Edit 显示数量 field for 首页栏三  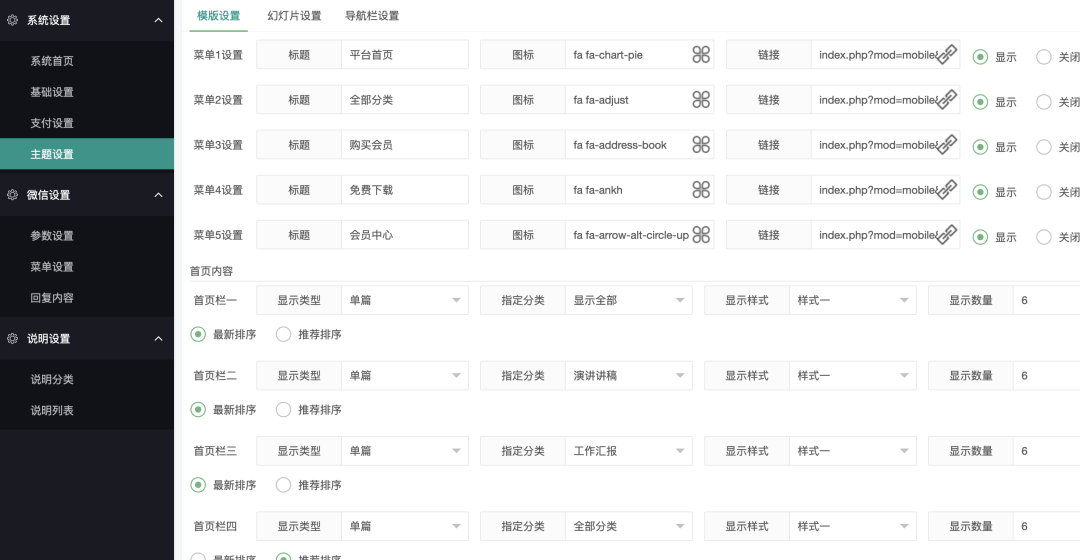click(1046, 451)
